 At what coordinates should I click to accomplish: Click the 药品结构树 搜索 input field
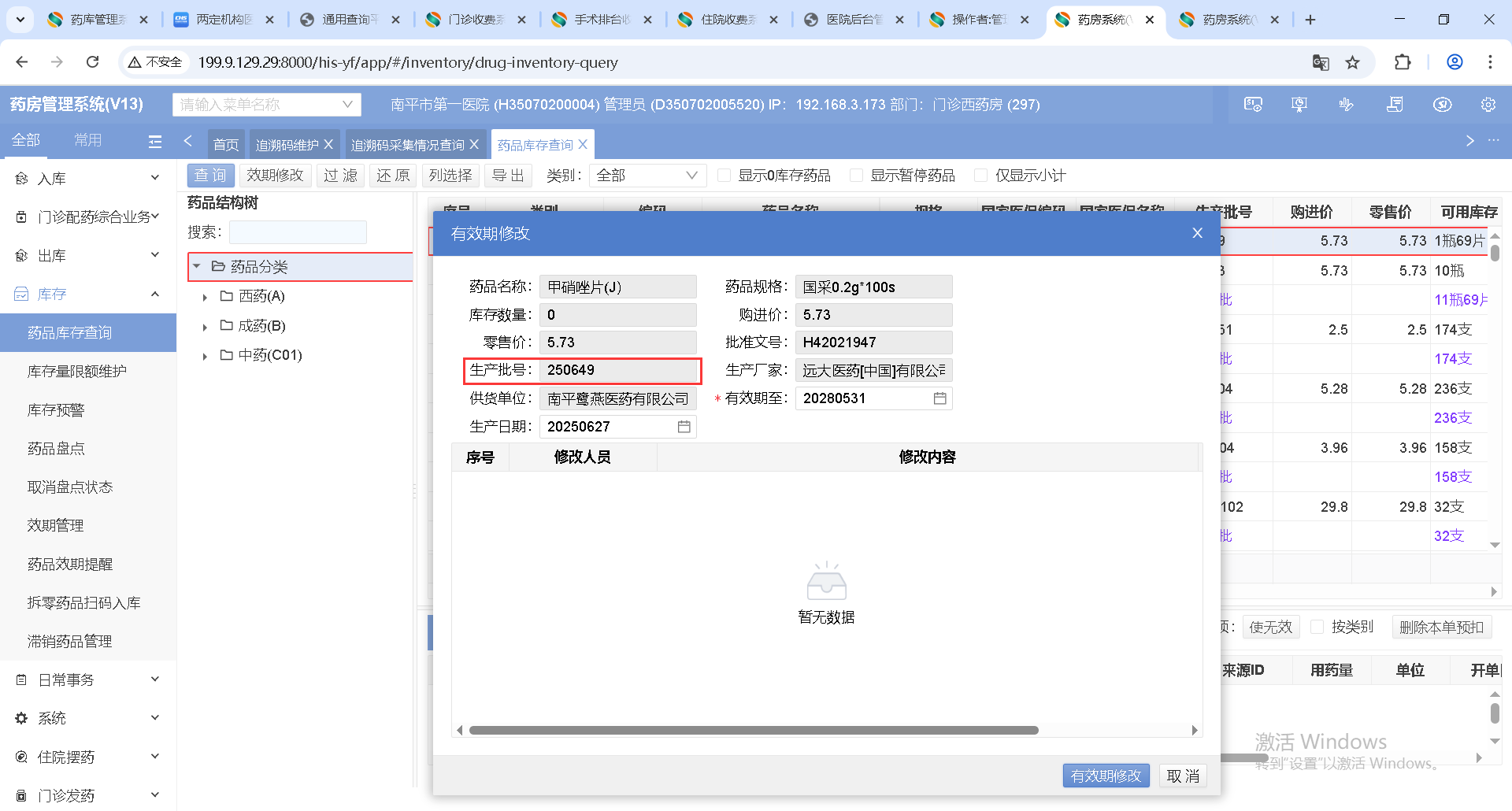pyautogui.click(x=298, y=232)
